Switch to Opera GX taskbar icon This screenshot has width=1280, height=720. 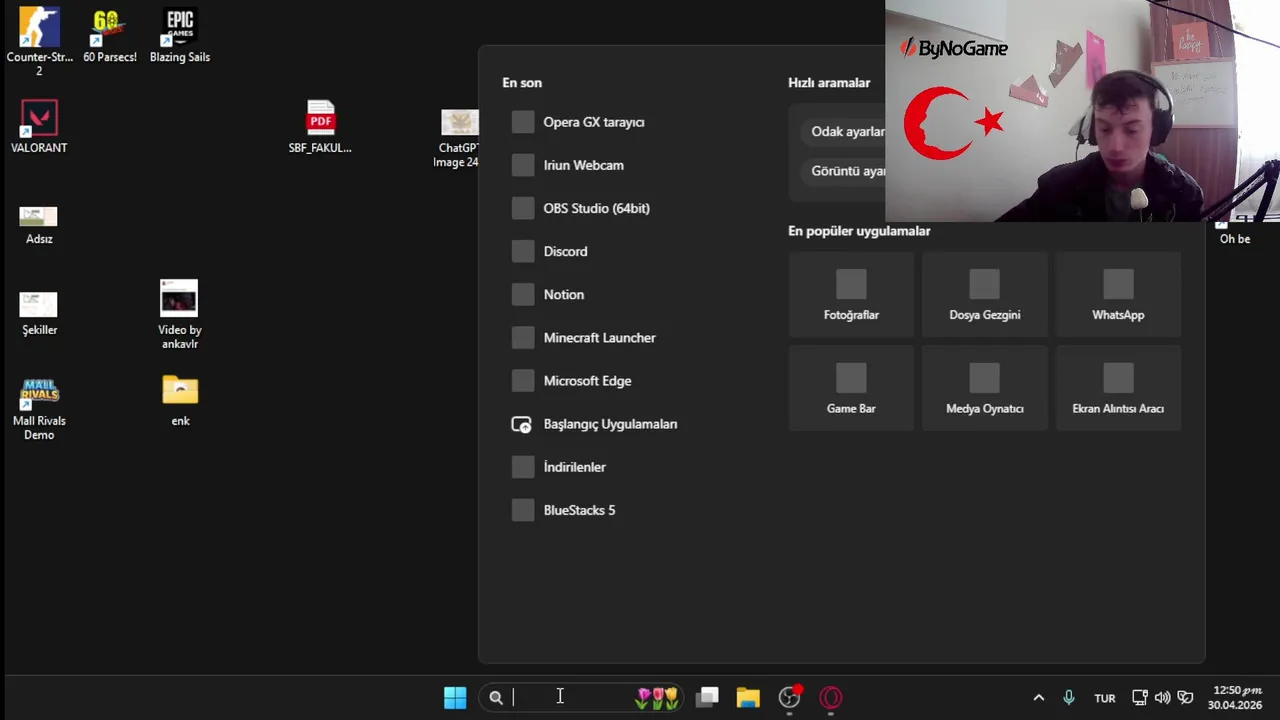(831, 698)
